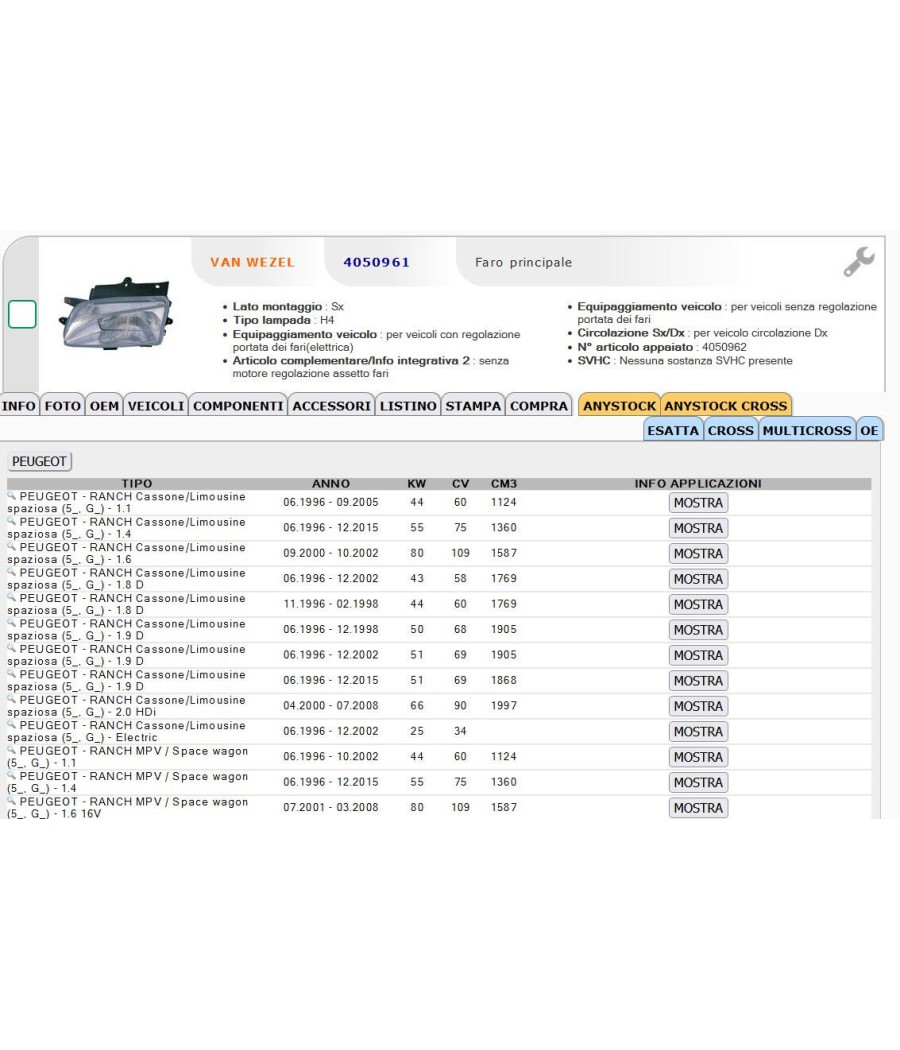
Task: Click MOSTRA for the 1.9 D 50 KW row
Action: (x=698, y=630)
